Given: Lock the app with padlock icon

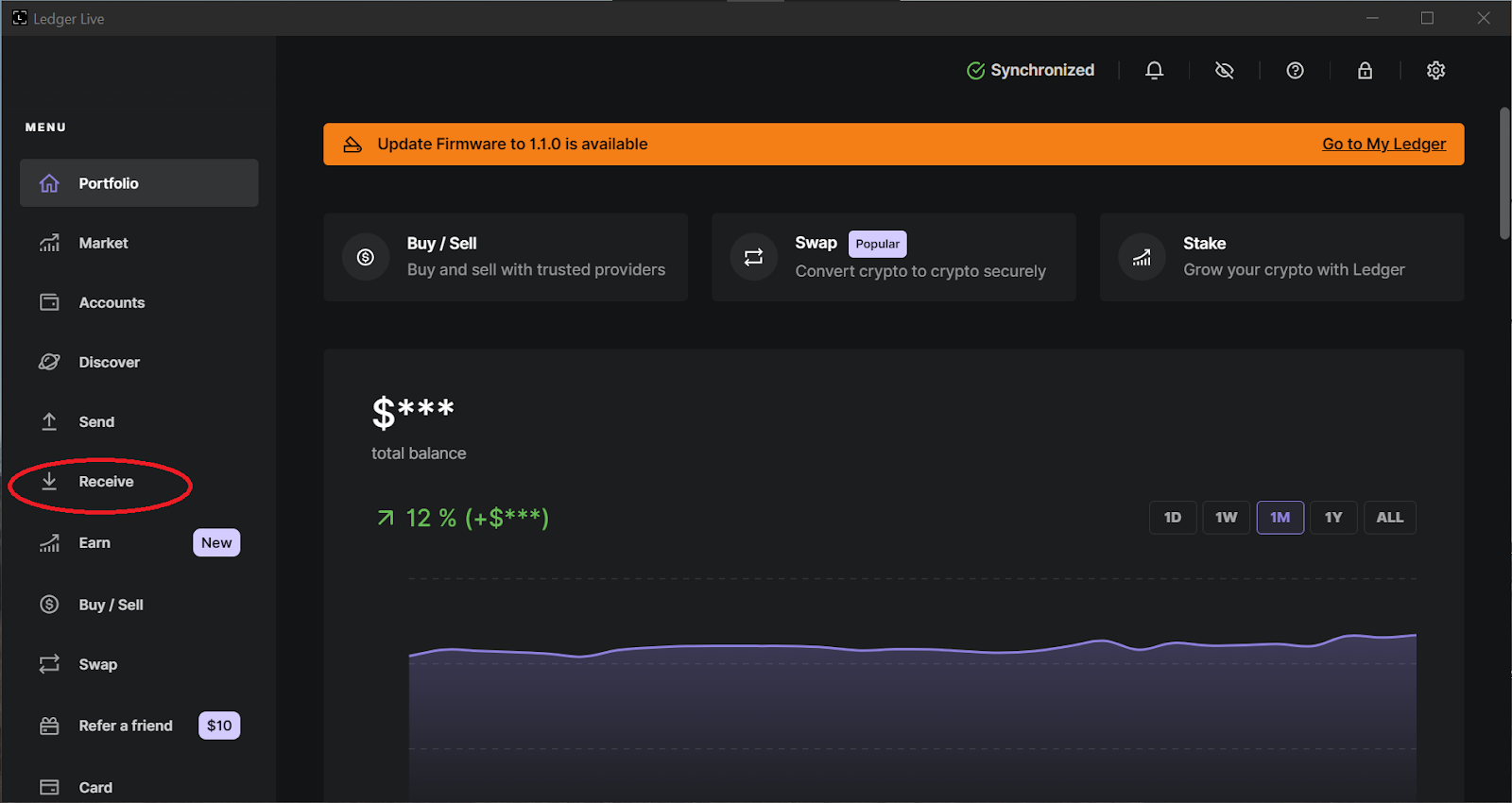Looking at the screenshot, I should pos(1365,70).
